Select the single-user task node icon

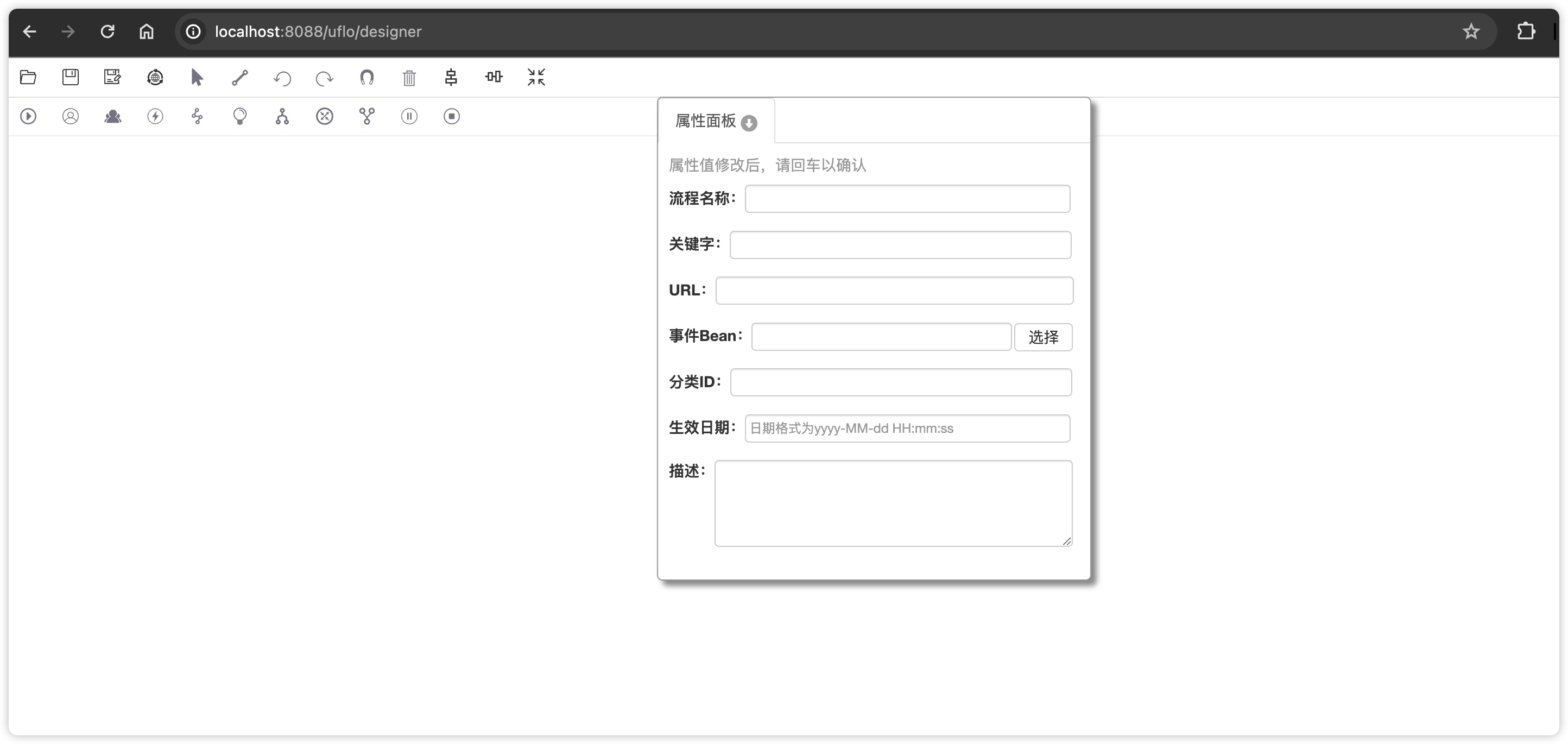coord(71,116)
